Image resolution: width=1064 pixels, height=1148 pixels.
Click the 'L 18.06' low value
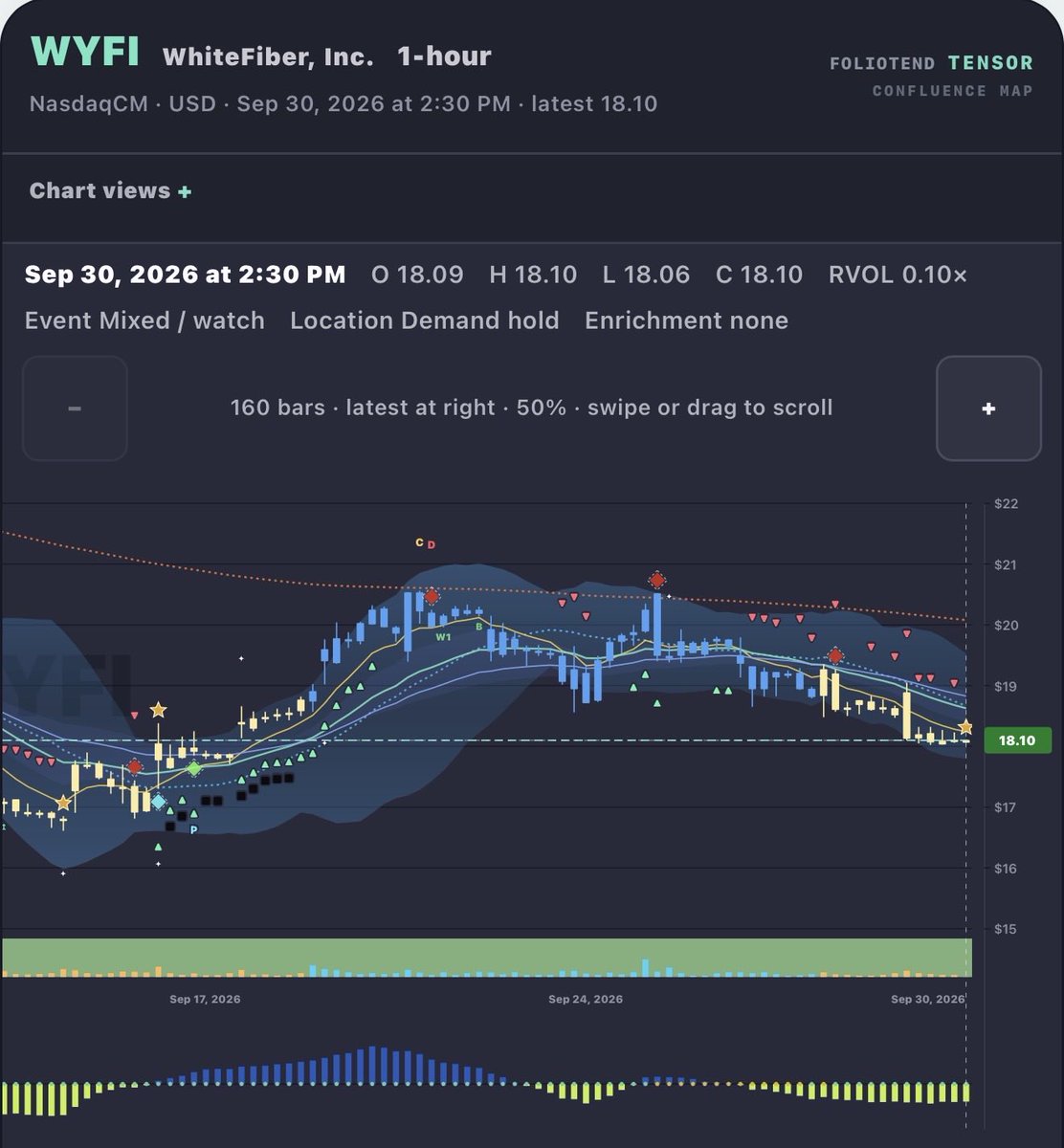click(646, 276)
